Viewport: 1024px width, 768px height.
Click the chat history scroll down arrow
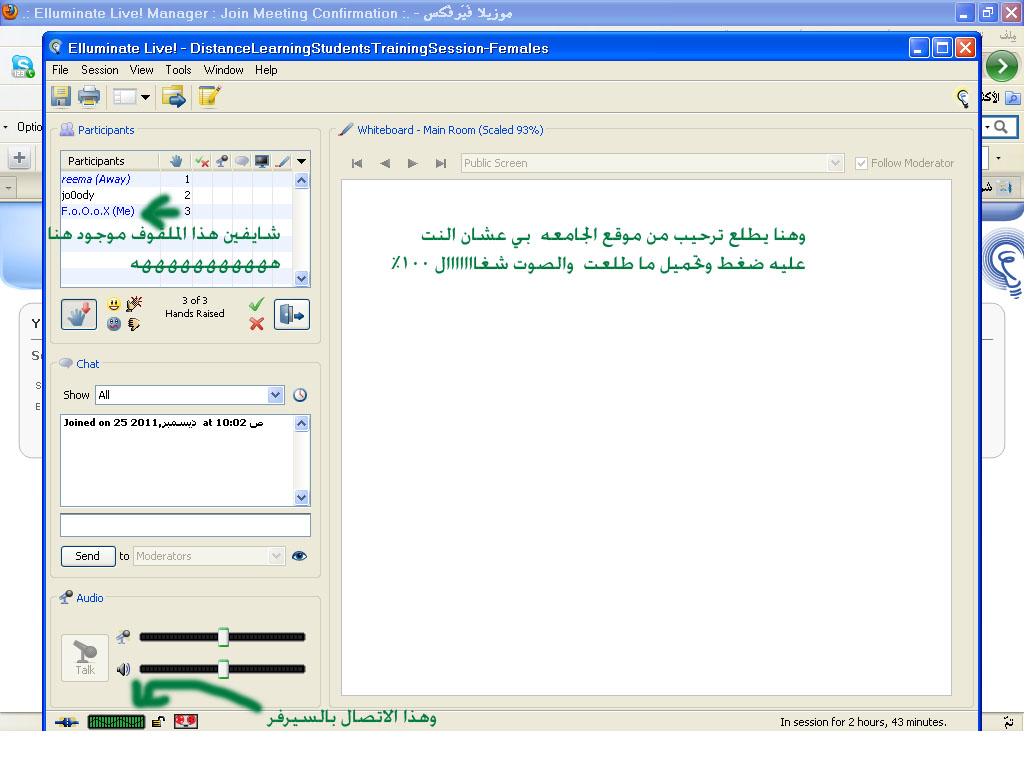point(301,498)
